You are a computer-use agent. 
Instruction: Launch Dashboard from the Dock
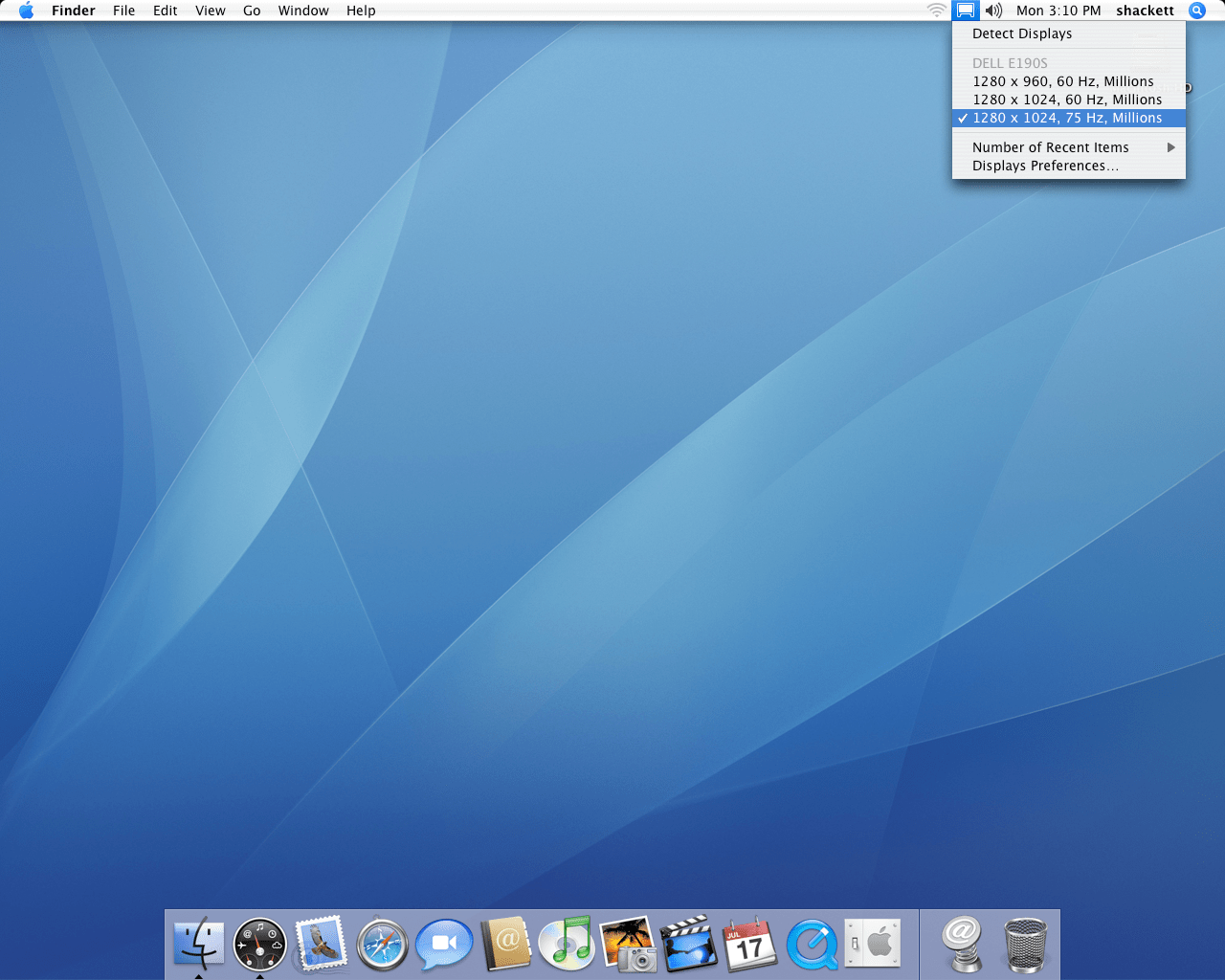(259, 944)
